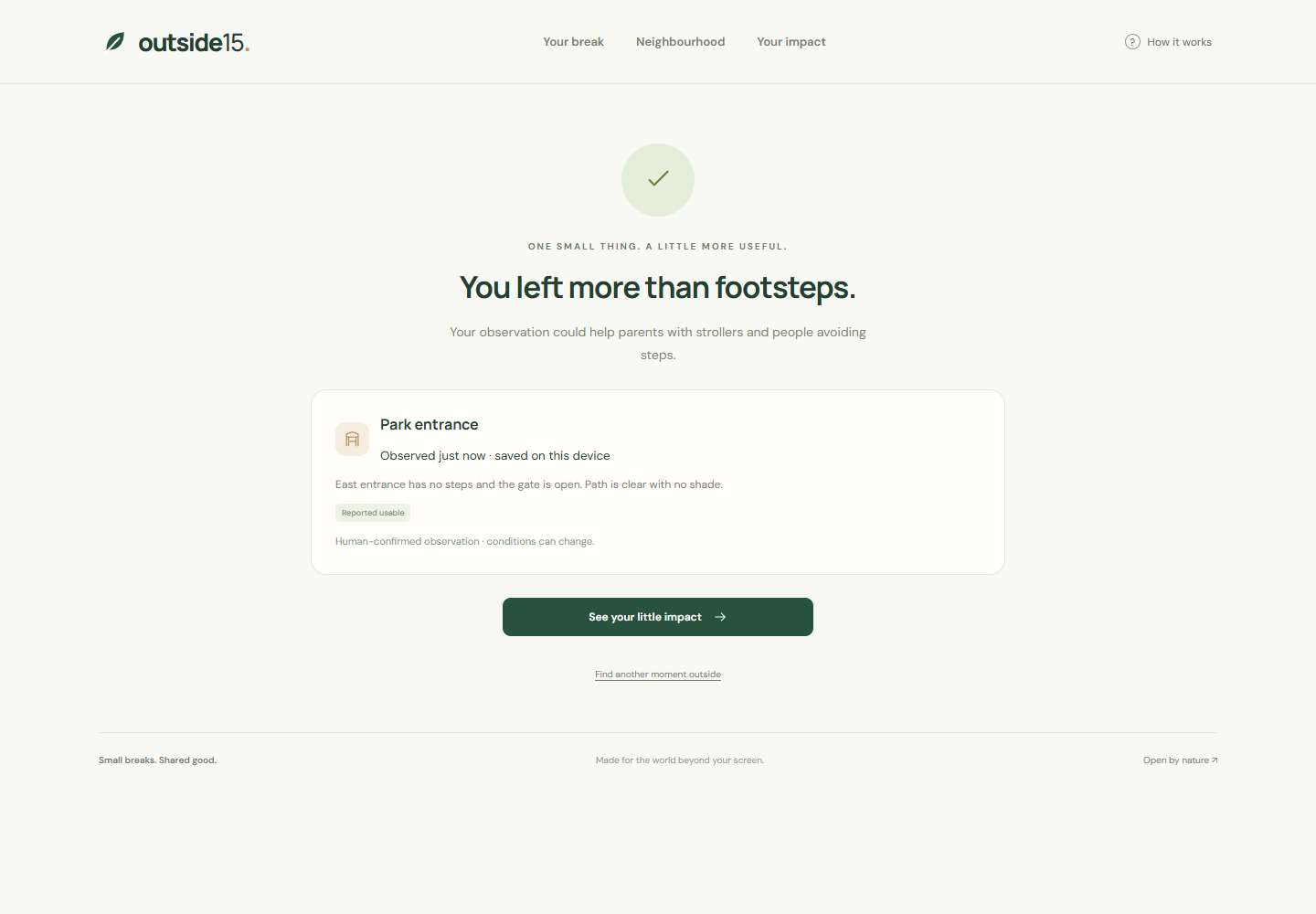Follow the Find another moment outside link
The image size is (1316, 914).
[x=658, y=675]
